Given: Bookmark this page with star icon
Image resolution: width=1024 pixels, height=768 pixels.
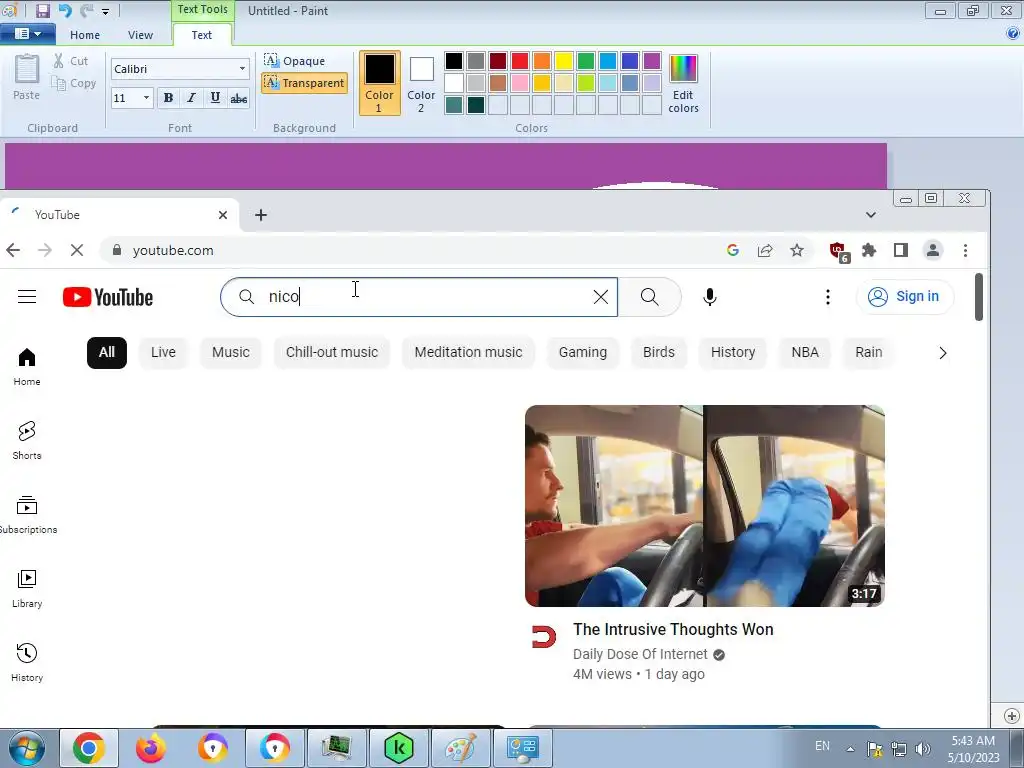Looking at the screenshot, I should coord(797,250).
